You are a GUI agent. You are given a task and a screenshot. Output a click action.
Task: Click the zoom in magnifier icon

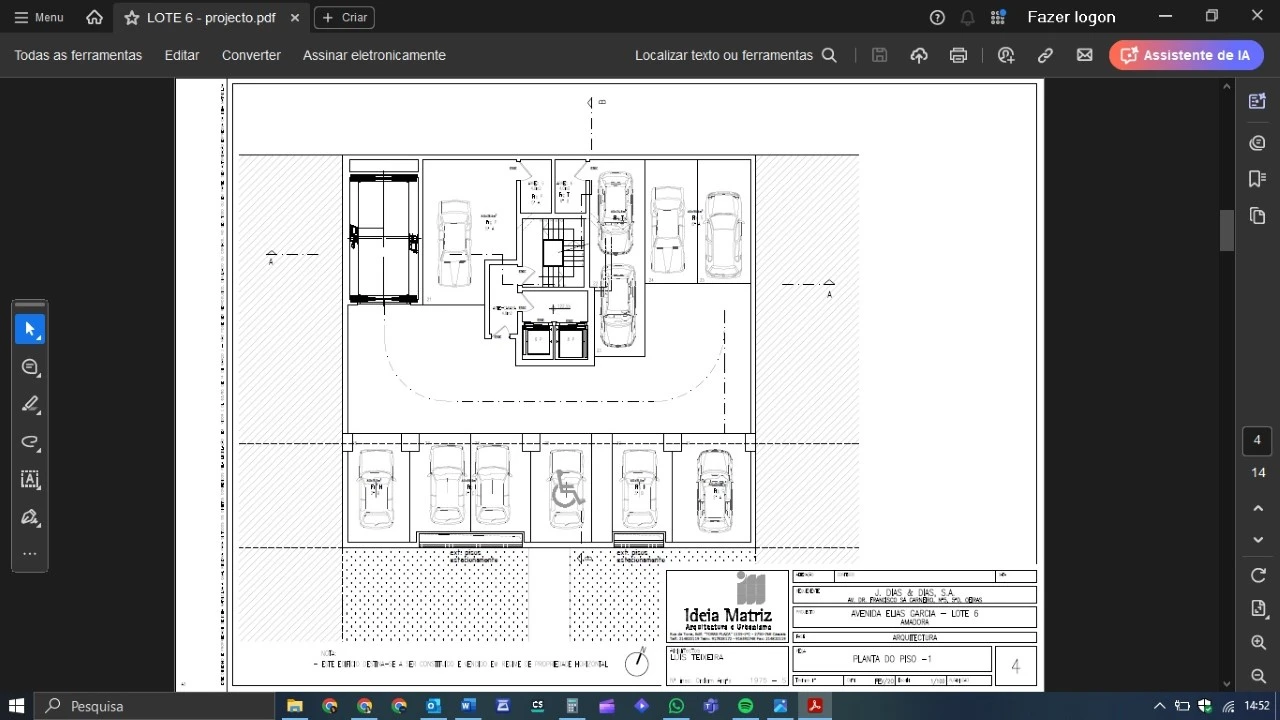1258,643
